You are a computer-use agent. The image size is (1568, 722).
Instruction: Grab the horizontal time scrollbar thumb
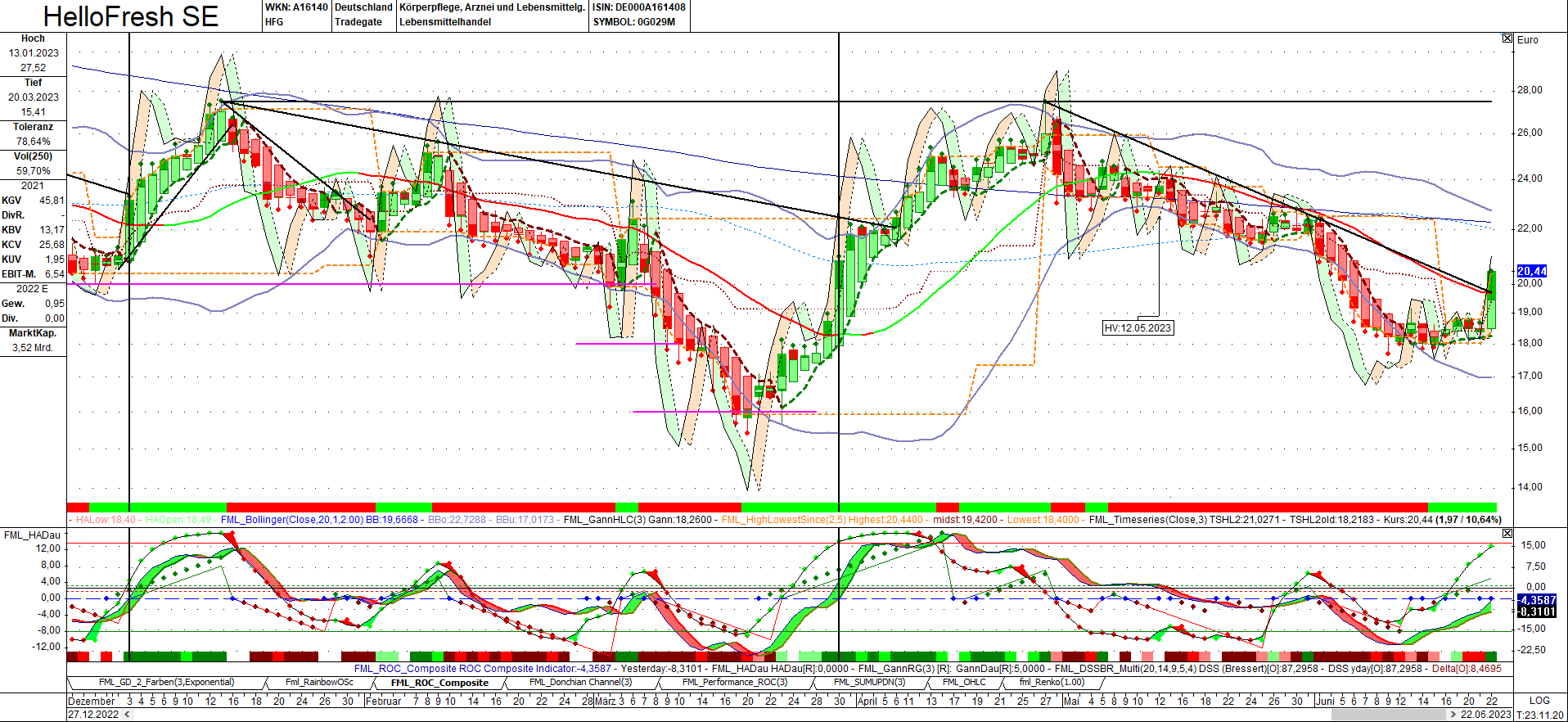click(1387, 715)
